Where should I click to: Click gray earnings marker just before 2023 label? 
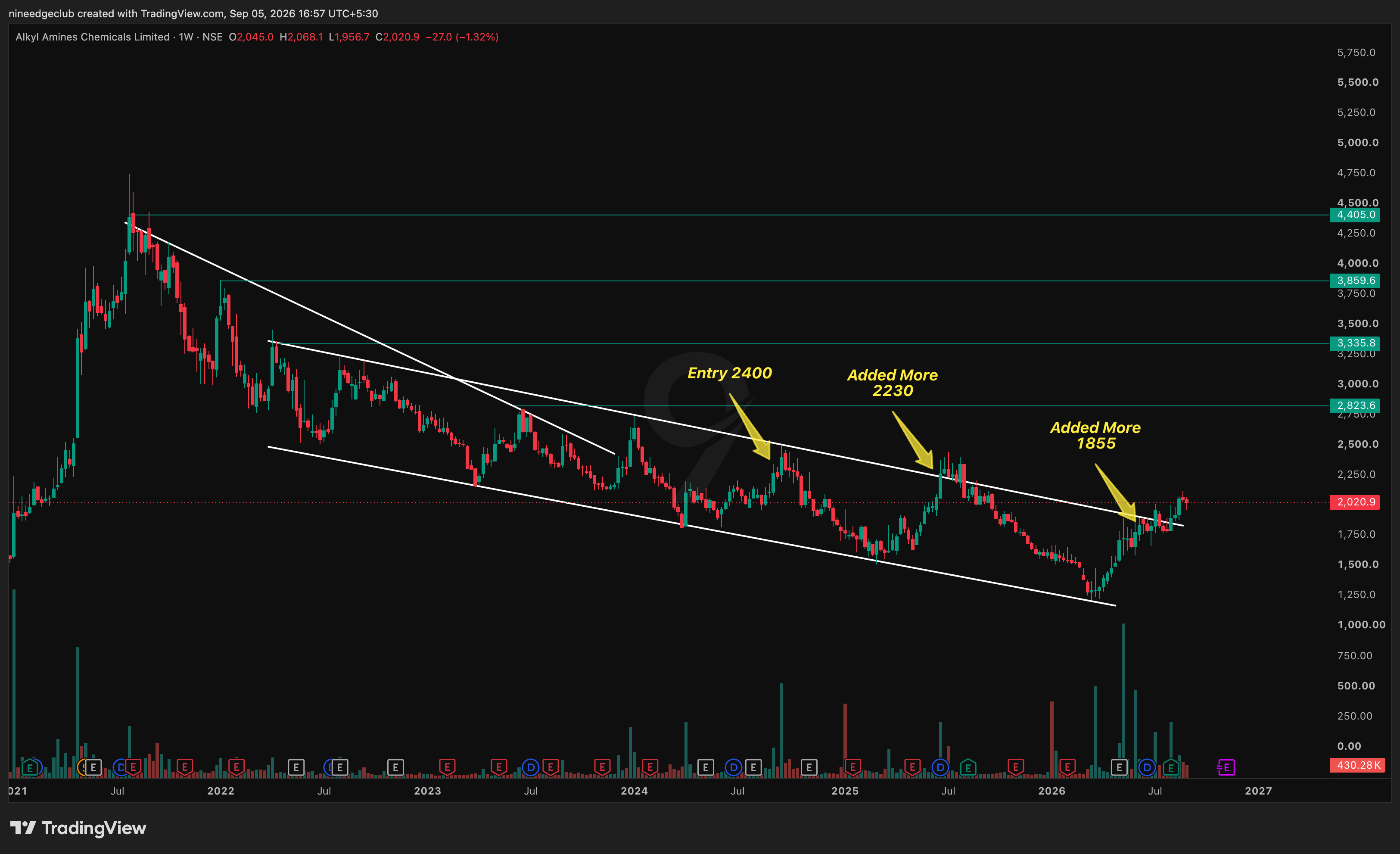tap(395, 768)
